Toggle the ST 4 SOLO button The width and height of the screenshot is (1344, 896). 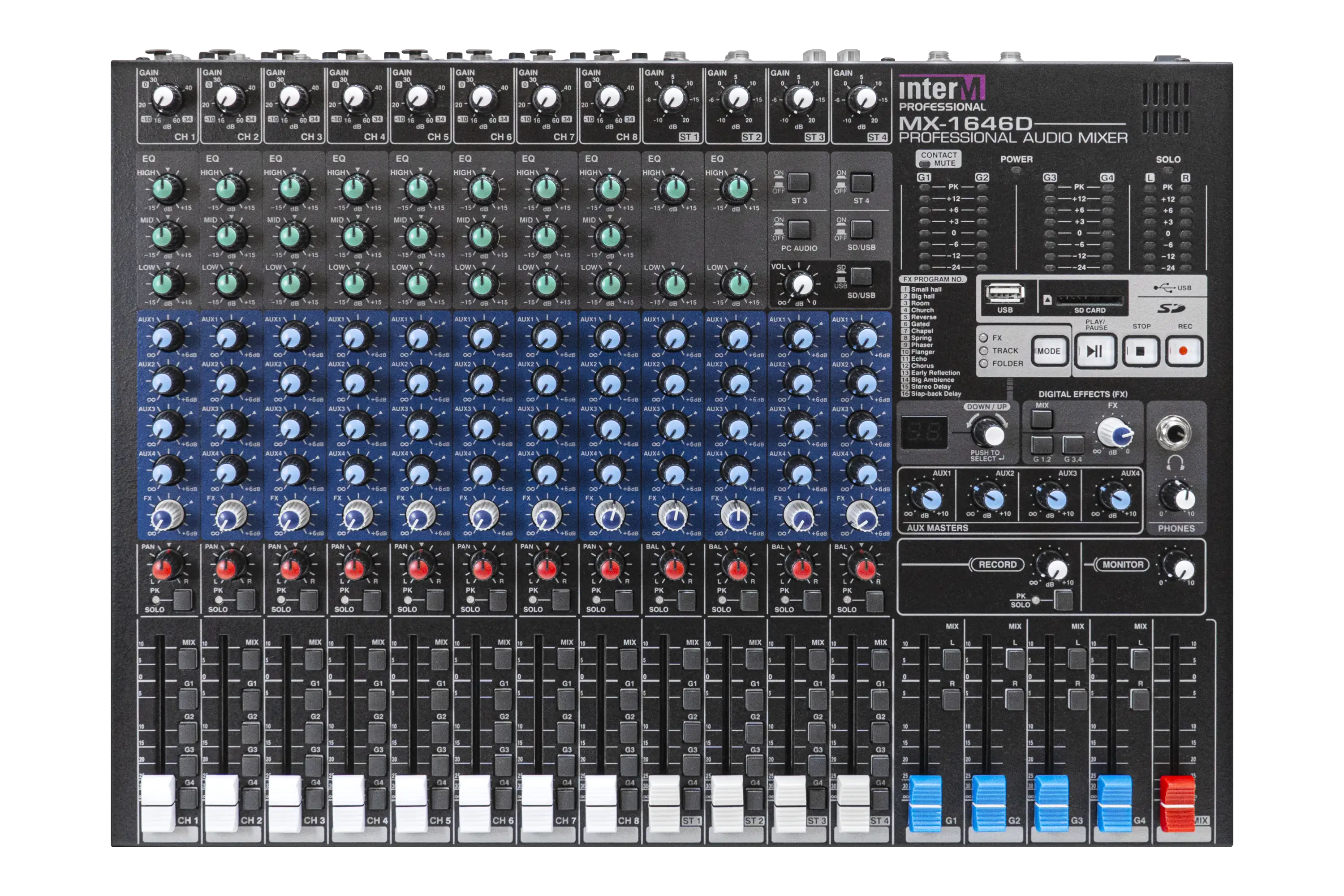(874, 601)
